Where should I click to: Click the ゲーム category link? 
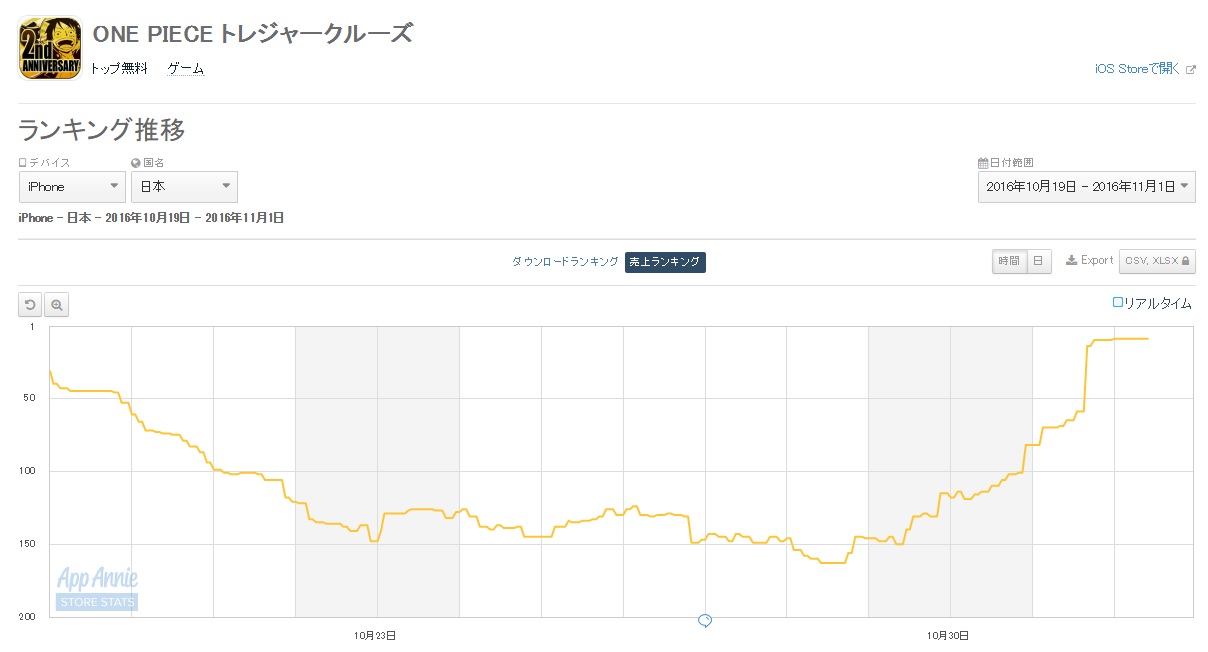point(185,69)
